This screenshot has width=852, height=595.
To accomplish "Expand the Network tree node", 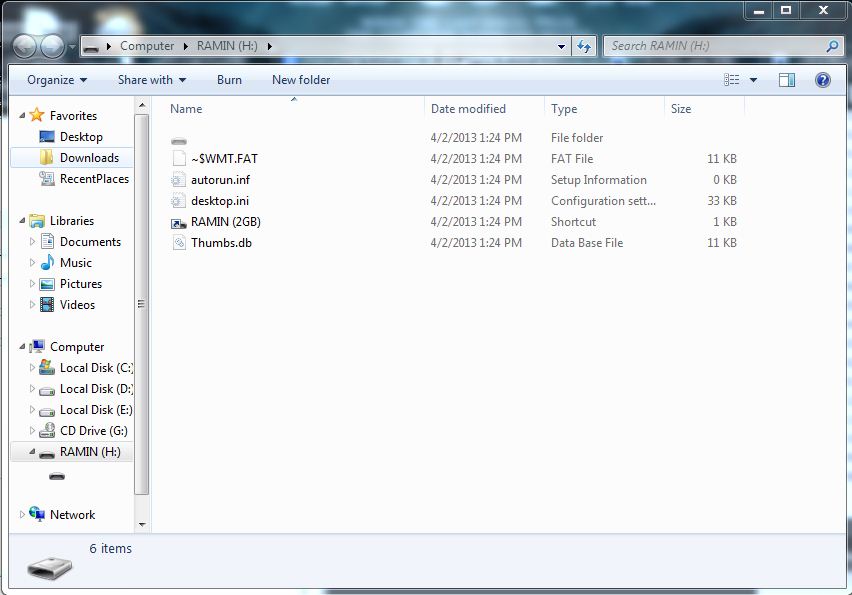I will (x=23, y=515).
